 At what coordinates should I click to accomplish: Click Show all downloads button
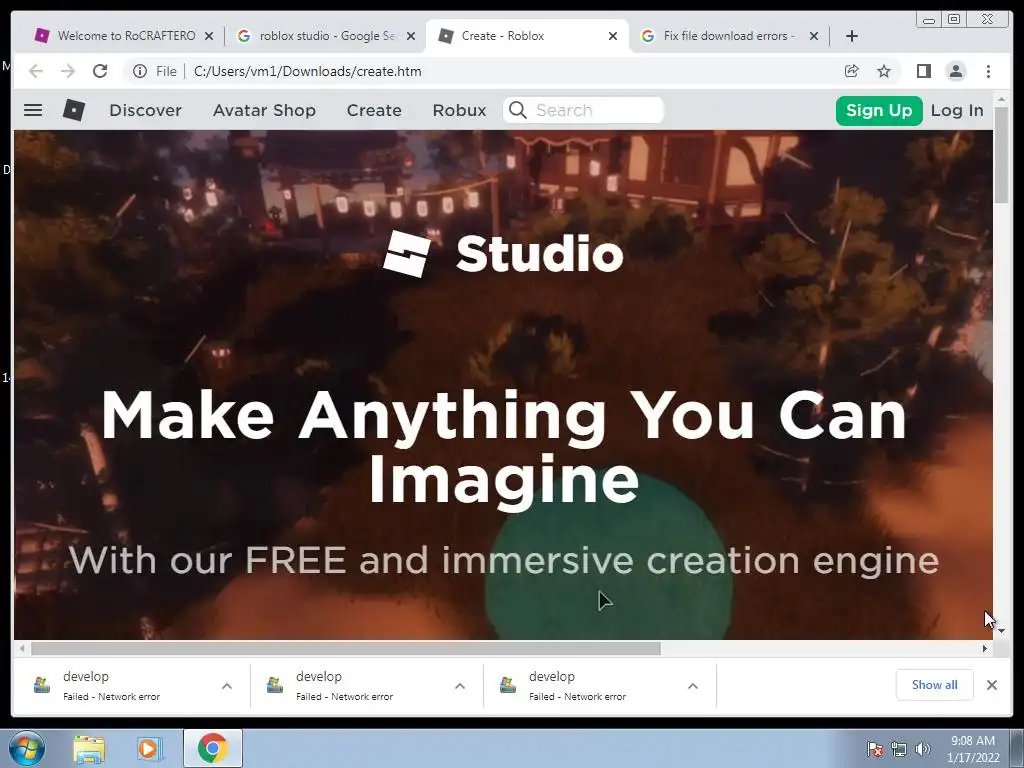pos(935,684)
